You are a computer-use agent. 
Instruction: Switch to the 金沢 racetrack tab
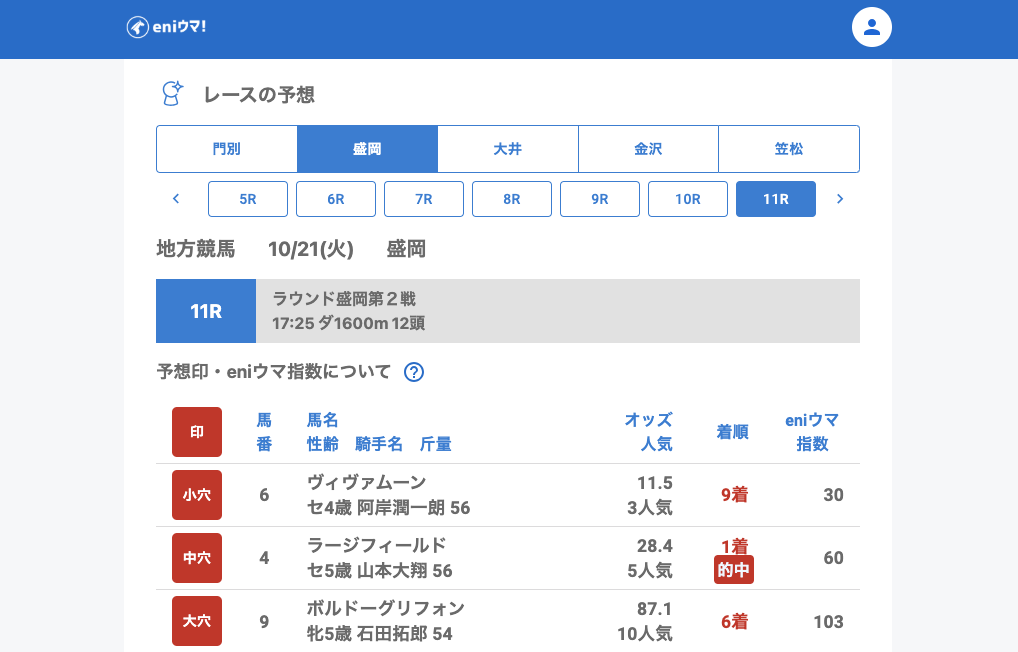(648, 149)
